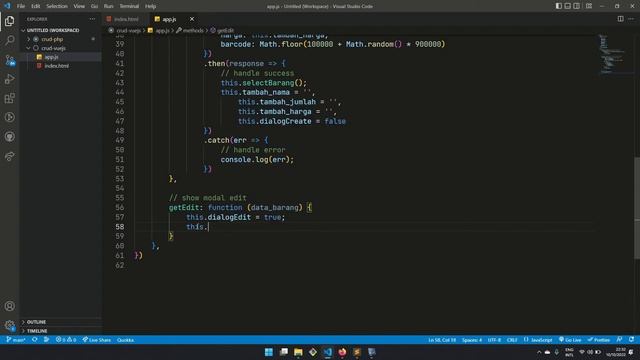Start Live Share from status bar
The image size is (640, 360).
pos(97,340)
